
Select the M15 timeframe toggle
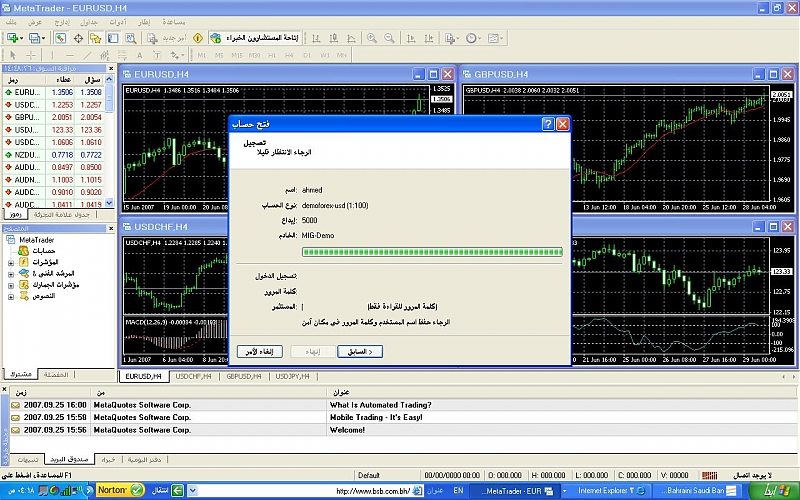click(237, 55)
